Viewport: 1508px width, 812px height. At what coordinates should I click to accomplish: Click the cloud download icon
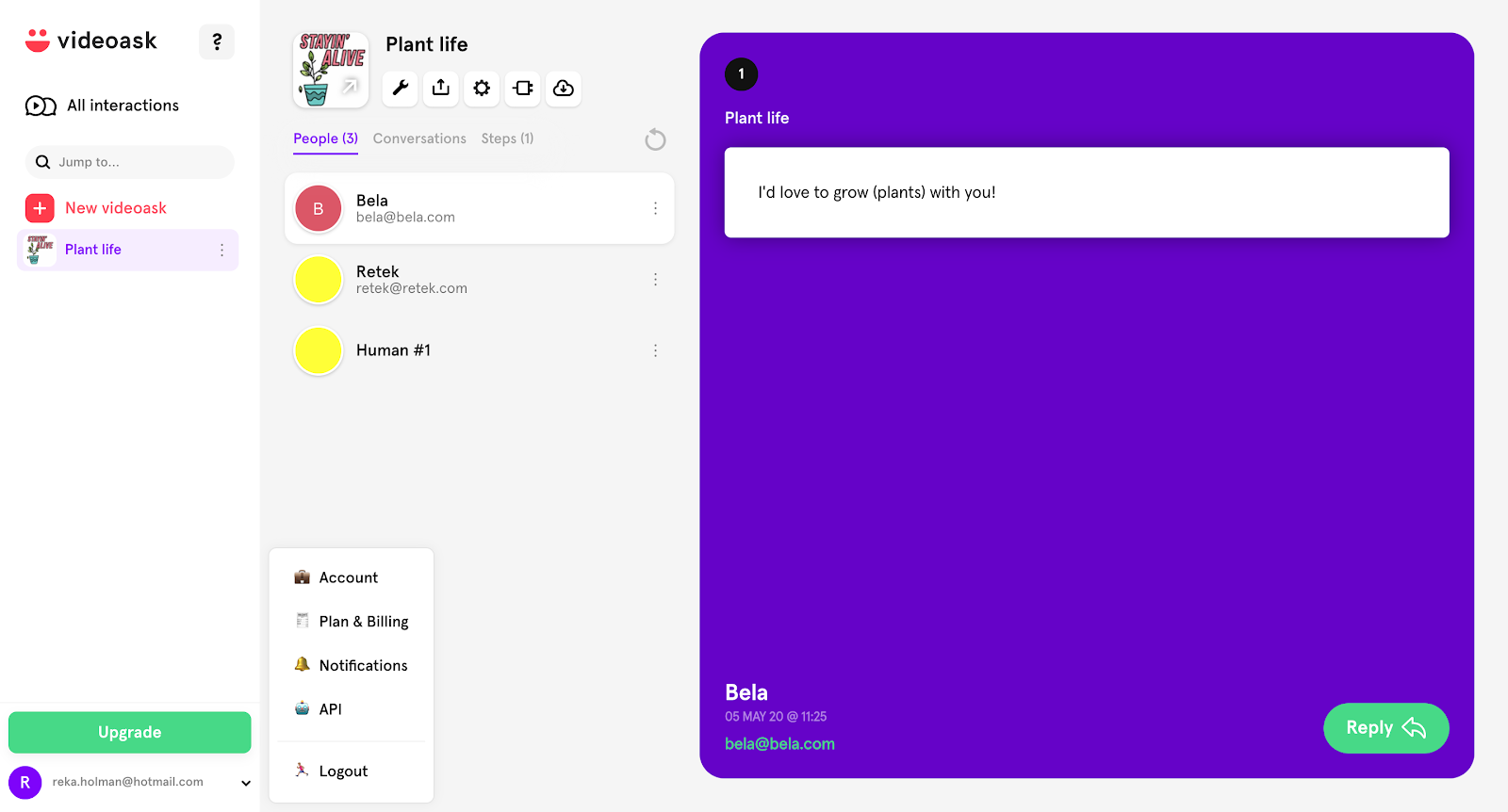point(564,89)
